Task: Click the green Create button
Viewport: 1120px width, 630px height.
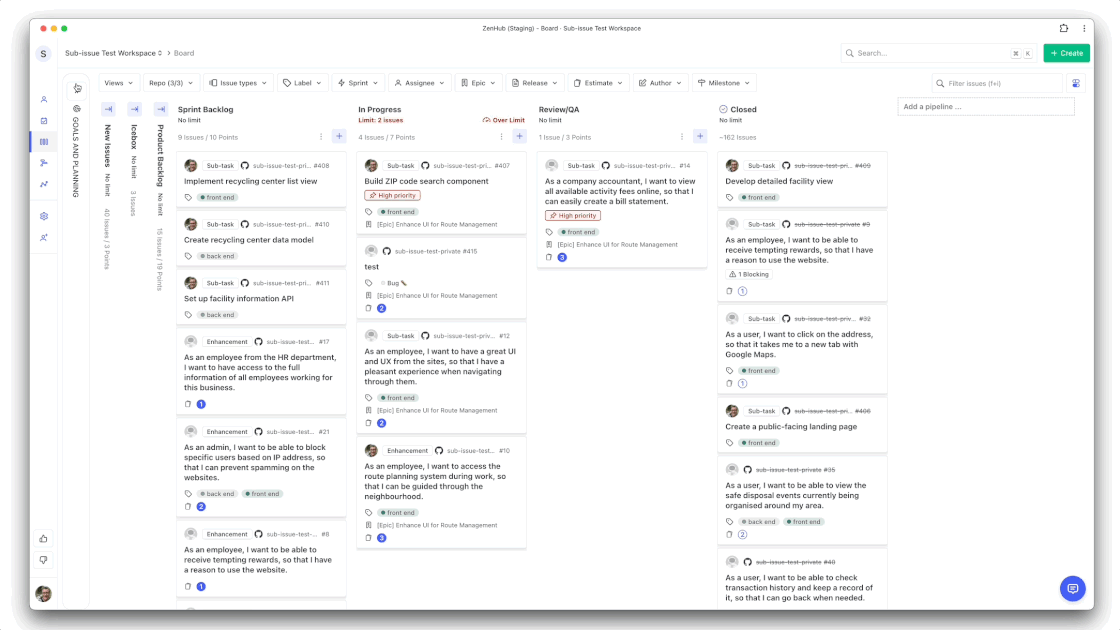Action: point(1066,53)
